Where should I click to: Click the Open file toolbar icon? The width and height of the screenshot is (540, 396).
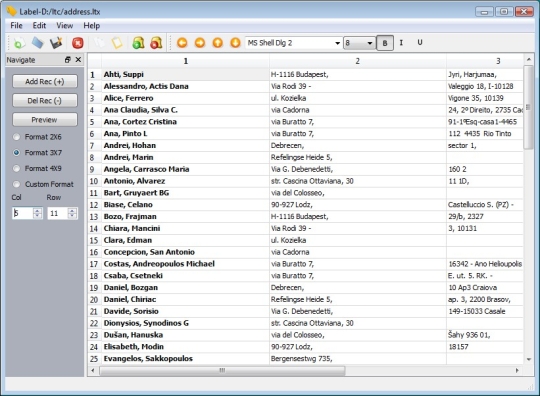[x=38, y=43]
